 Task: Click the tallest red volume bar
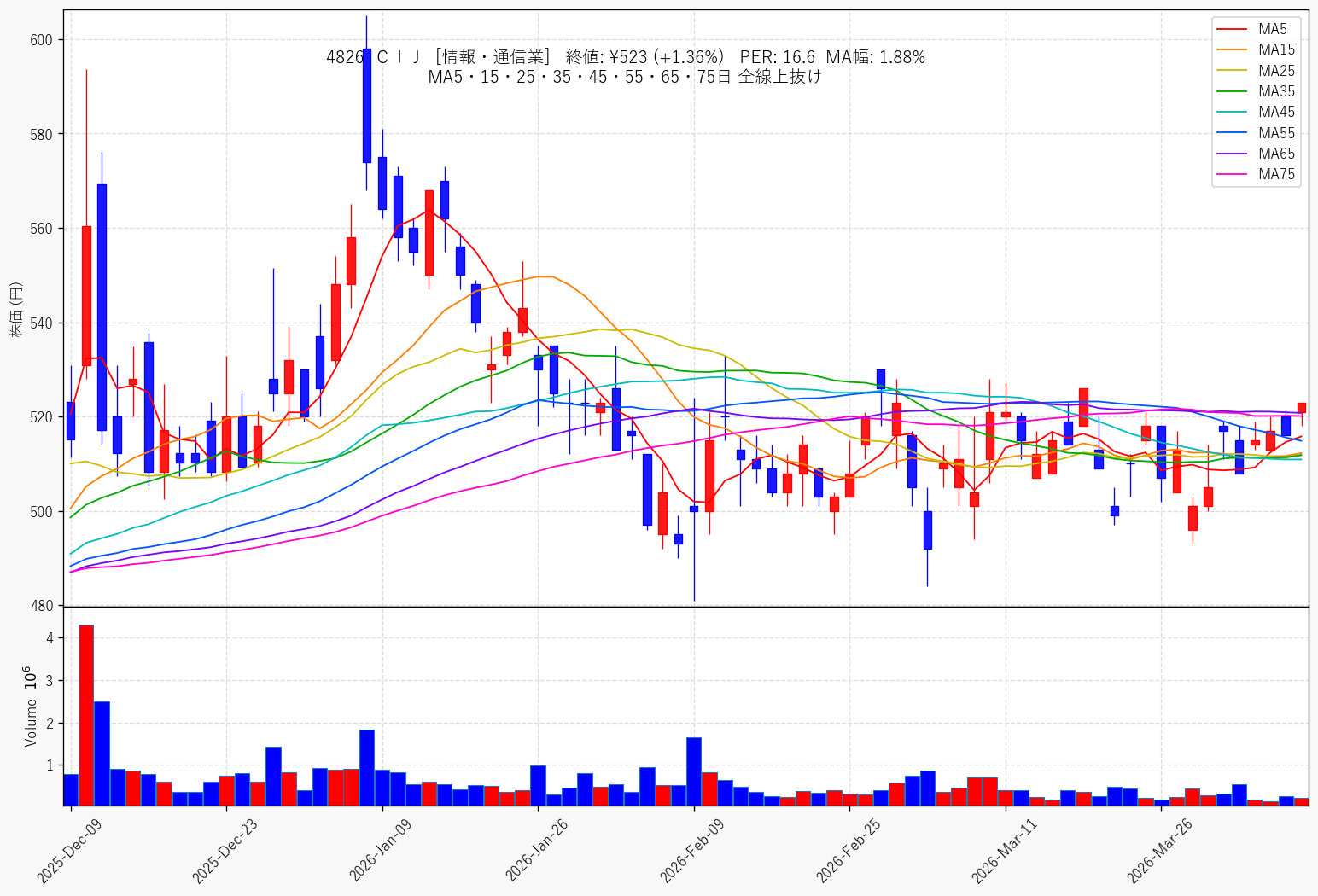(x=86, y=715)
